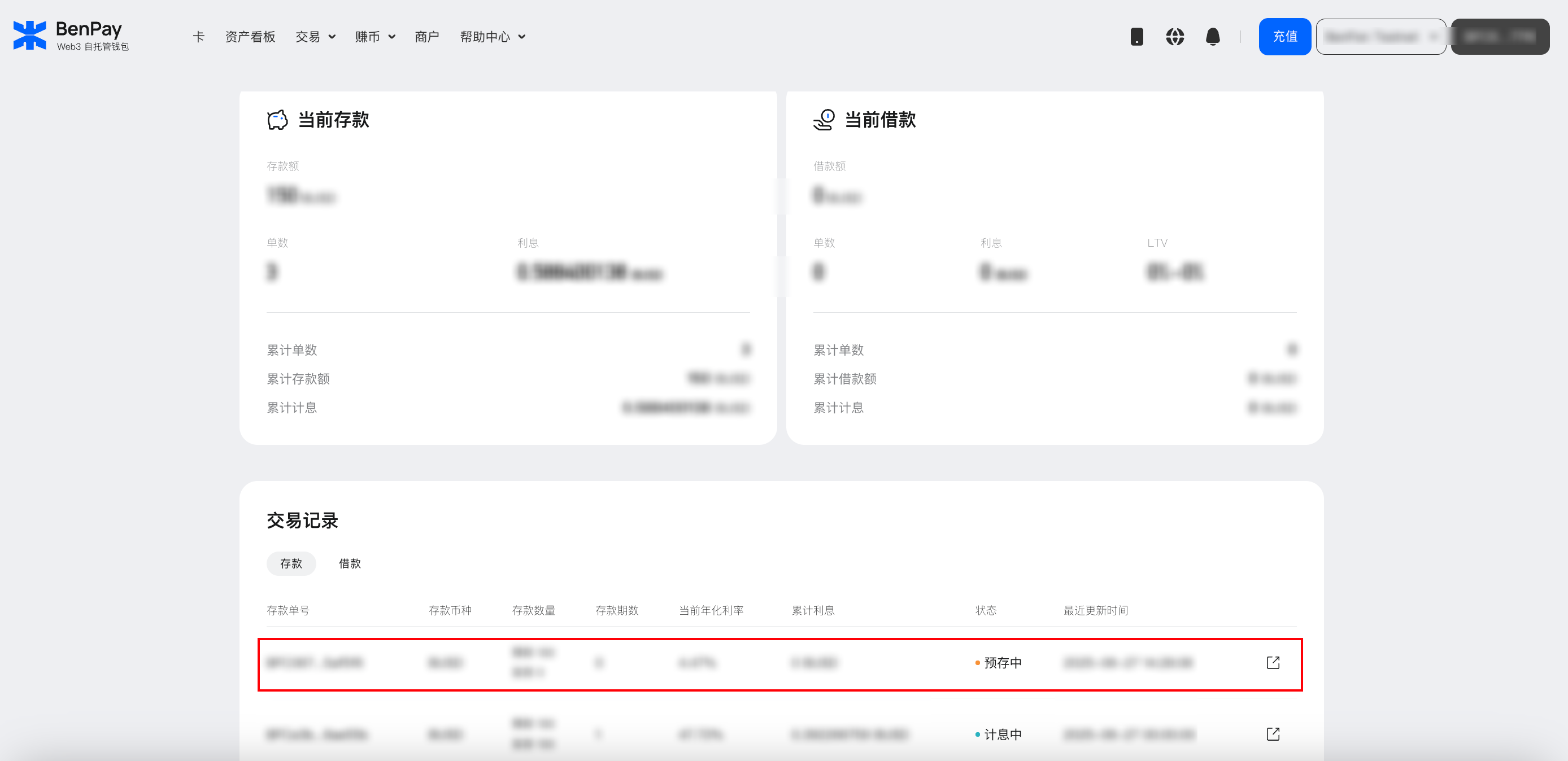Click the 充值 button
1568x761 pixels.
coord(1284,37)
